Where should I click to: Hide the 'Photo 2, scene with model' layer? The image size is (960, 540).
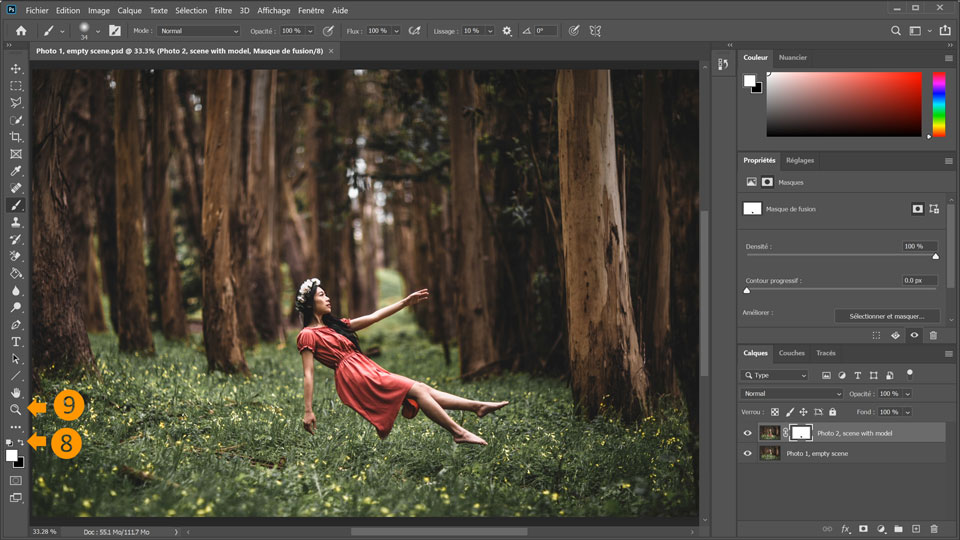click(747, 433)
